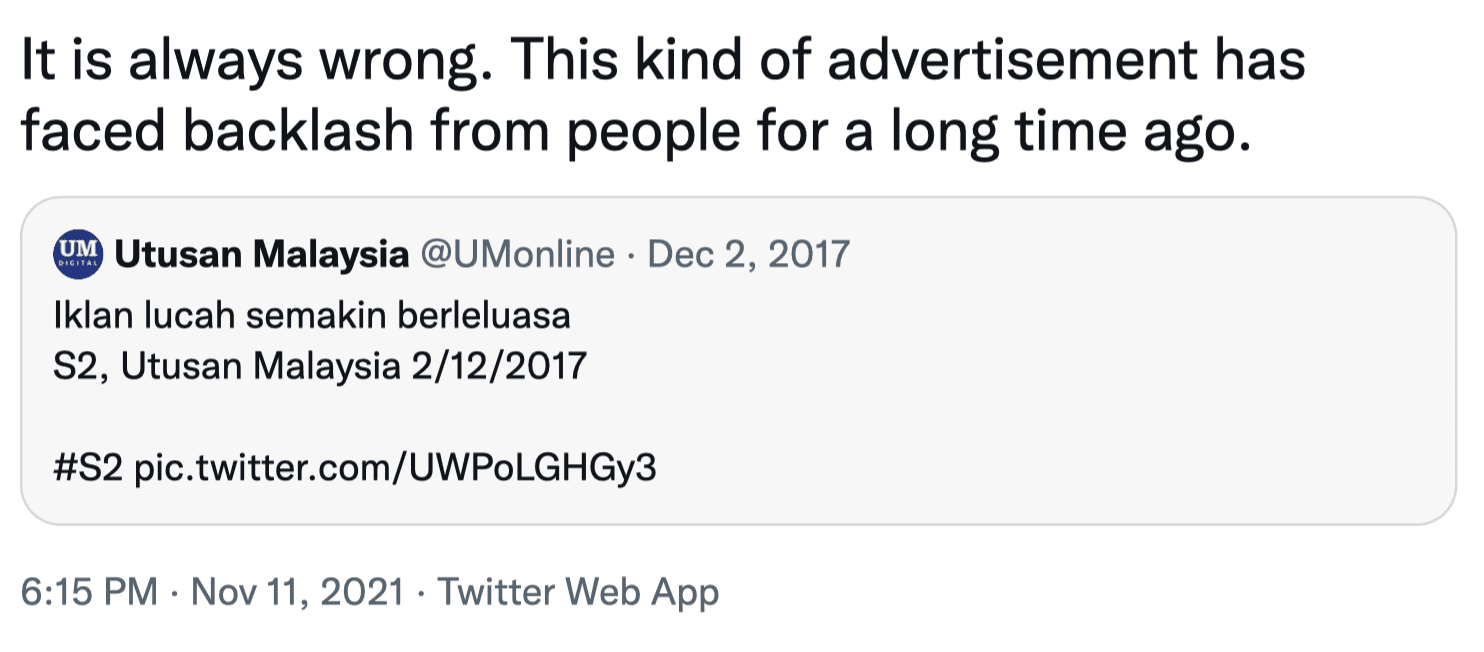Click the #S2 hashtag
The image size is (1484, 652).
click(88, 467)
